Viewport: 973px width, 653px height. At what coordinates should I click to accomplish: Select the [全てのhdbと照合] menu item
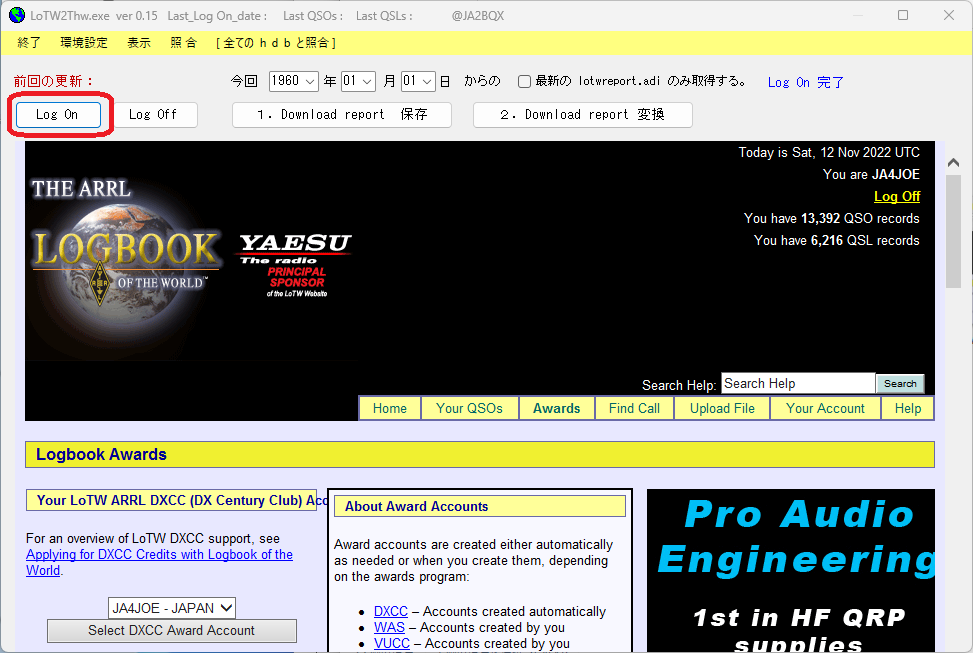[x=276, y=43]
